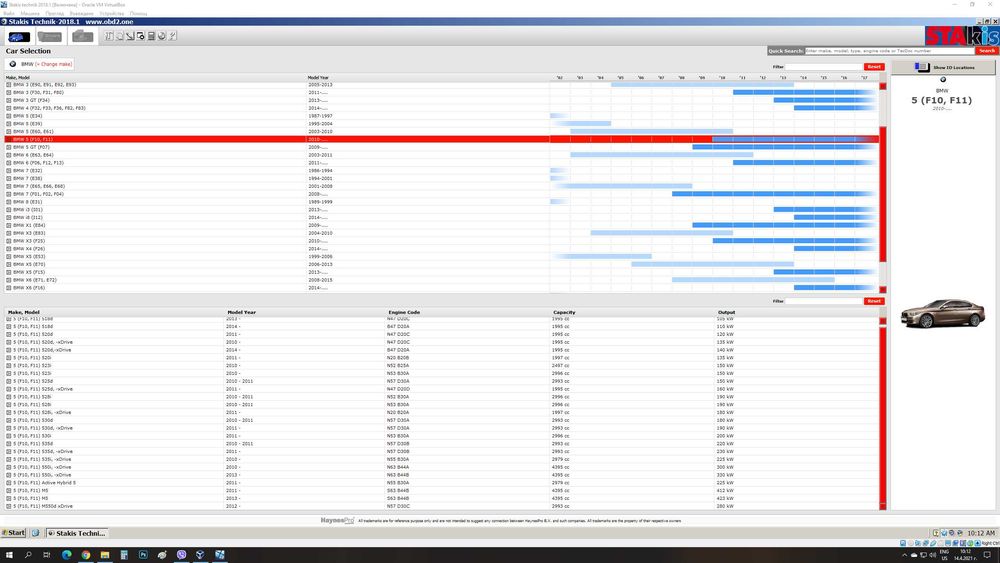Focus the Quick Search input field
The image size is (1000, 563).
coord(889,50)
